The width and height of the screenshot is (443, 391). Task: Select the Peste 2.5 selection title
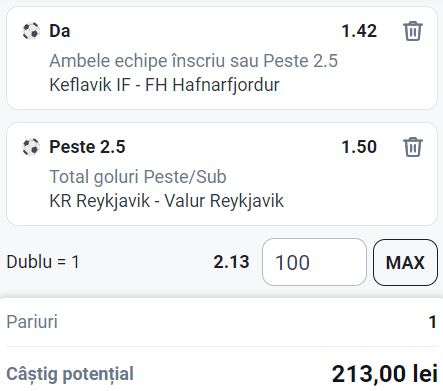coord(87,147)
